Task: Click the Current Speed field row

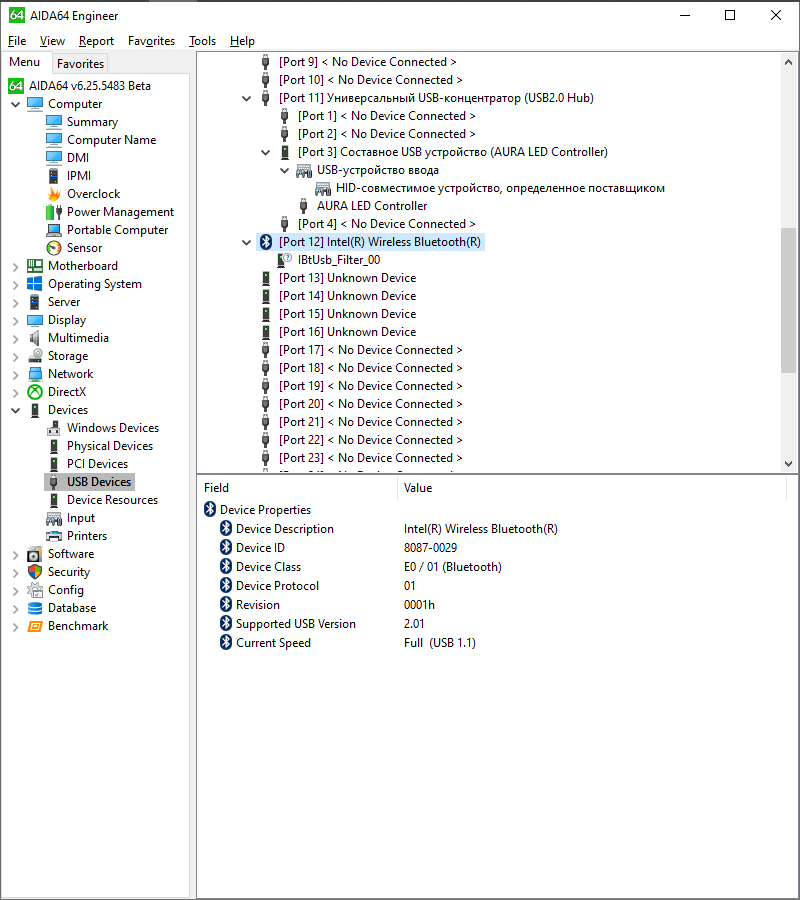Action: click(x=273, y=643)
